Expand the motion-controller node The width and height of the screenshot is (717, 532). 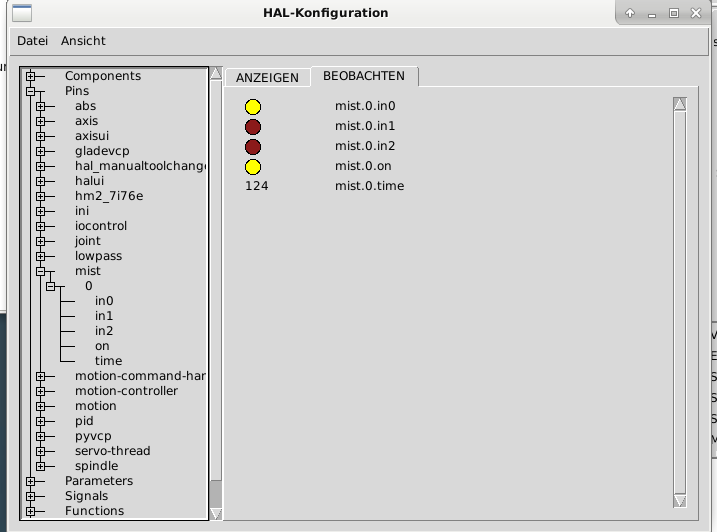point(40,391)
